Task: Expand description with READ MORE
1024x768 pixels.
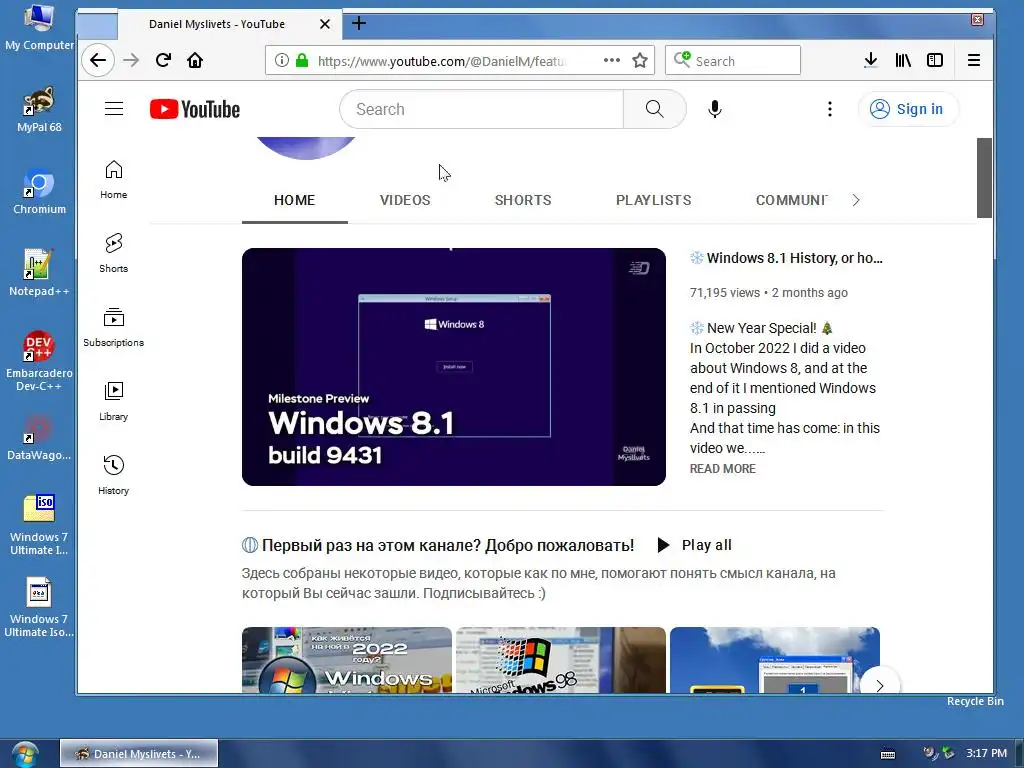Action: pos(723,469)
